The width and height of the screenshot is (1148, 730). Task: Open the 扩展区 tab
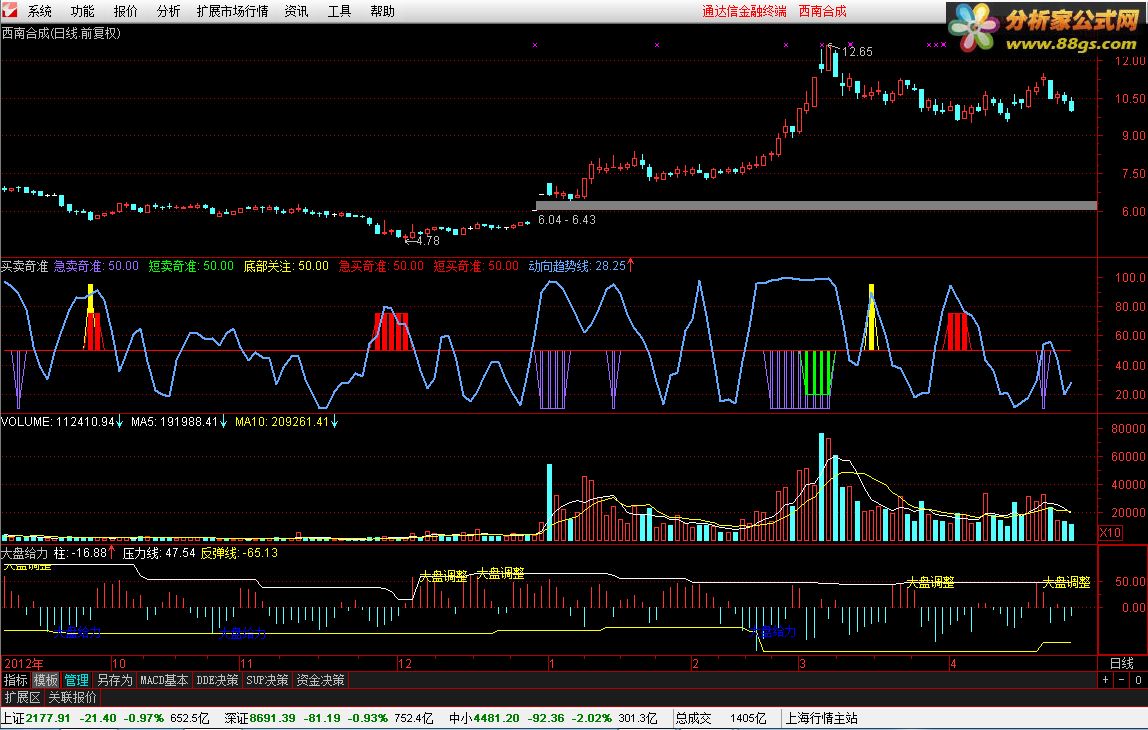click(x=23, y=697)
